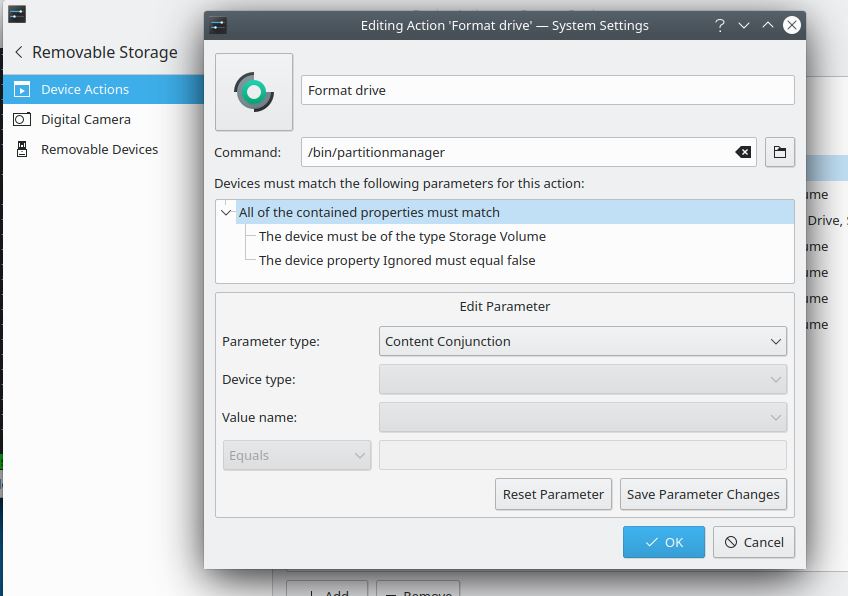Open the Value name dropdown
This screenshot has height=596, width=848.
(583, 417)
